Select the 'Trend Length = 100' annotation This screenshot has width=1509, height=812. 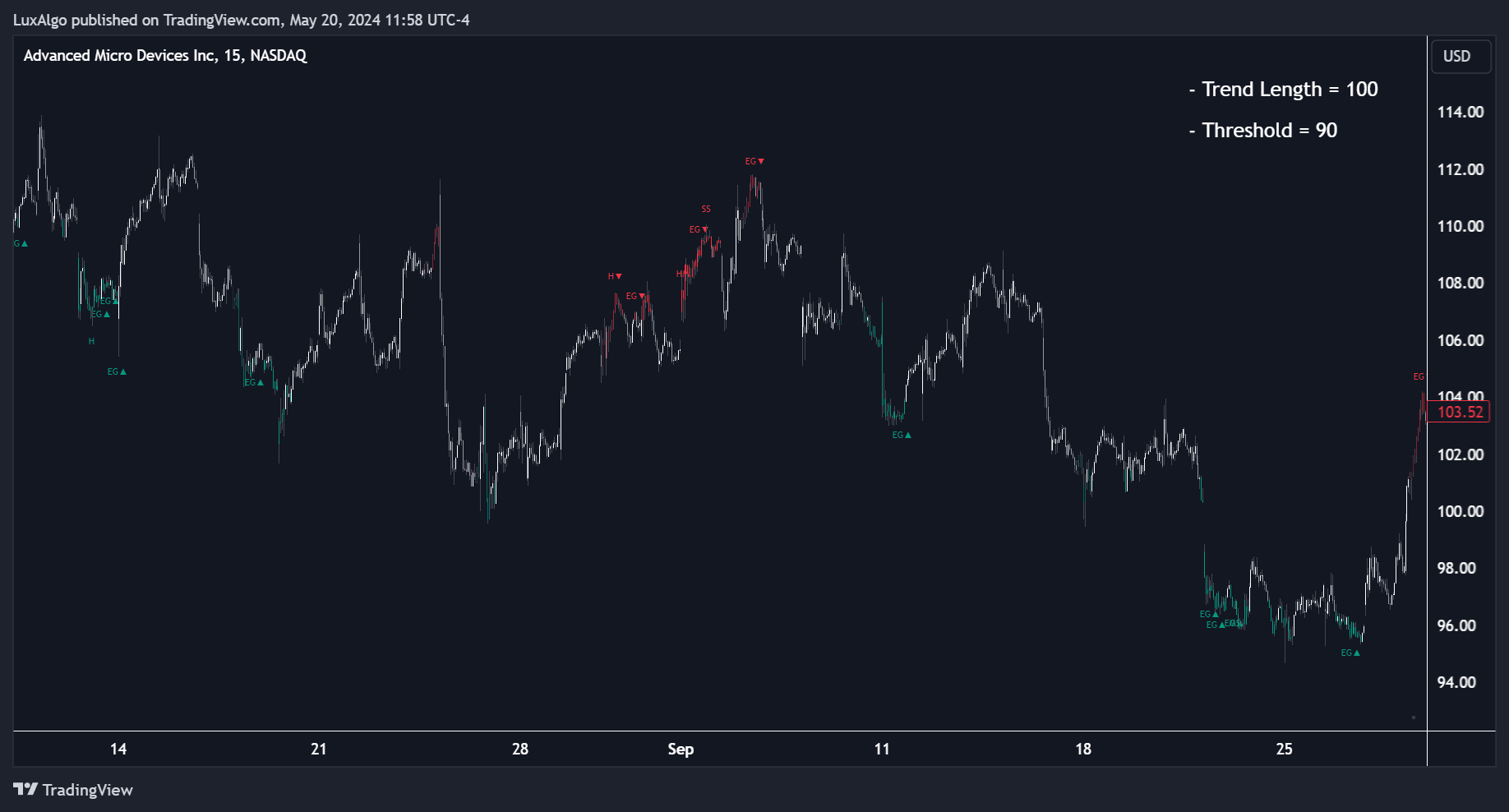(1283, 89)
